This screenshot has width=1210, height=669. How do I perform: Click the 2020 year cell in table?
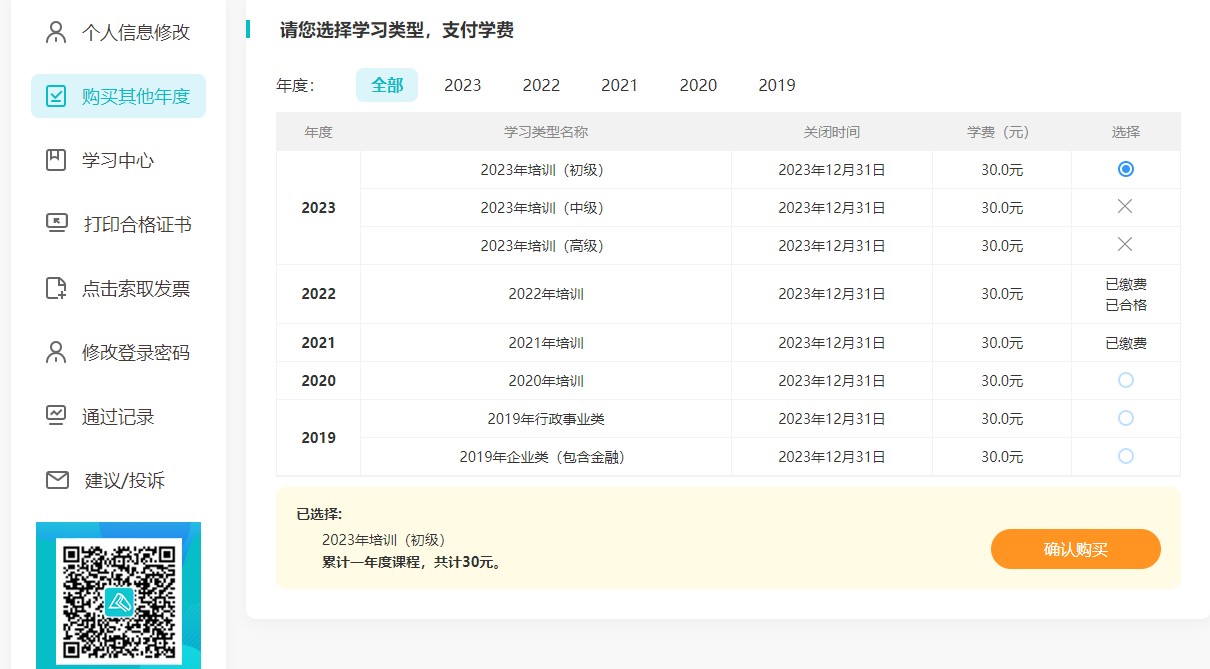point(318,381)
